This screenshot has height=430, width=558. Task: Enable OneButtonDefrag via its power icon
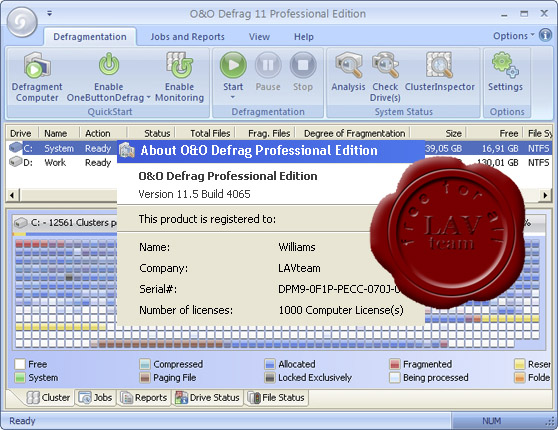(109, 64)
